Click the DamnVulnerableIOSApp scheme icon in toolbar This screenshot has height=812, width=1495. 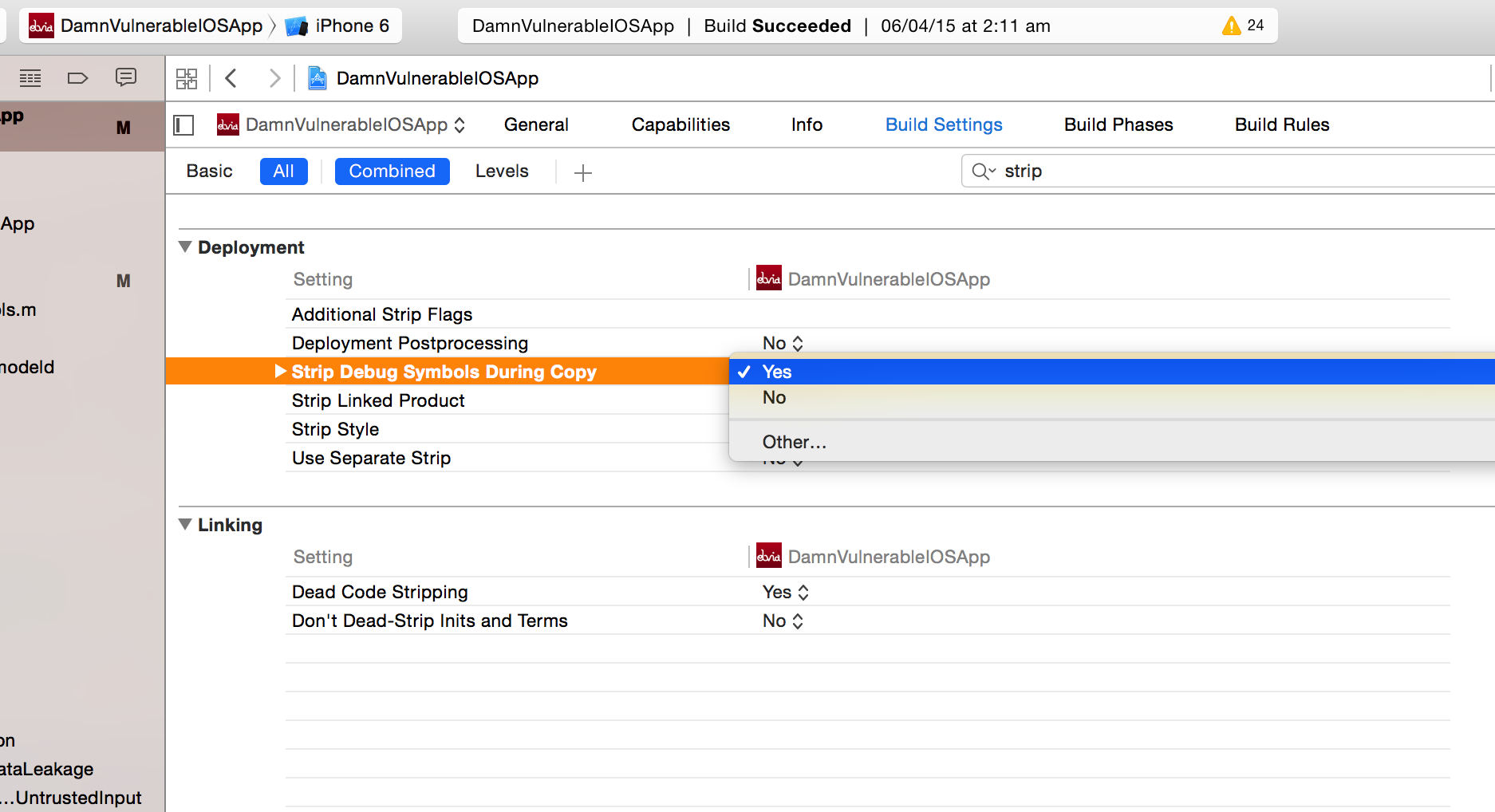(41, 26)
